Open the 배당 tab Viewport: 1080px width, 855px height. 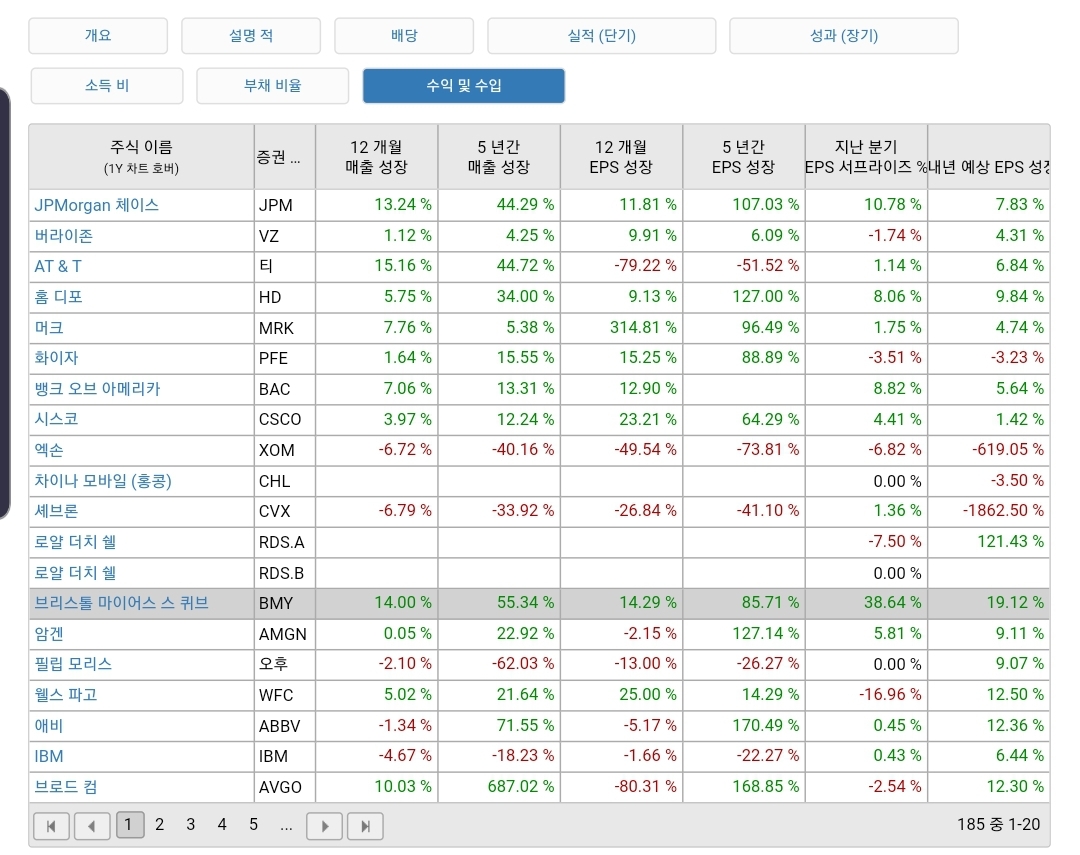coord(404,36)
